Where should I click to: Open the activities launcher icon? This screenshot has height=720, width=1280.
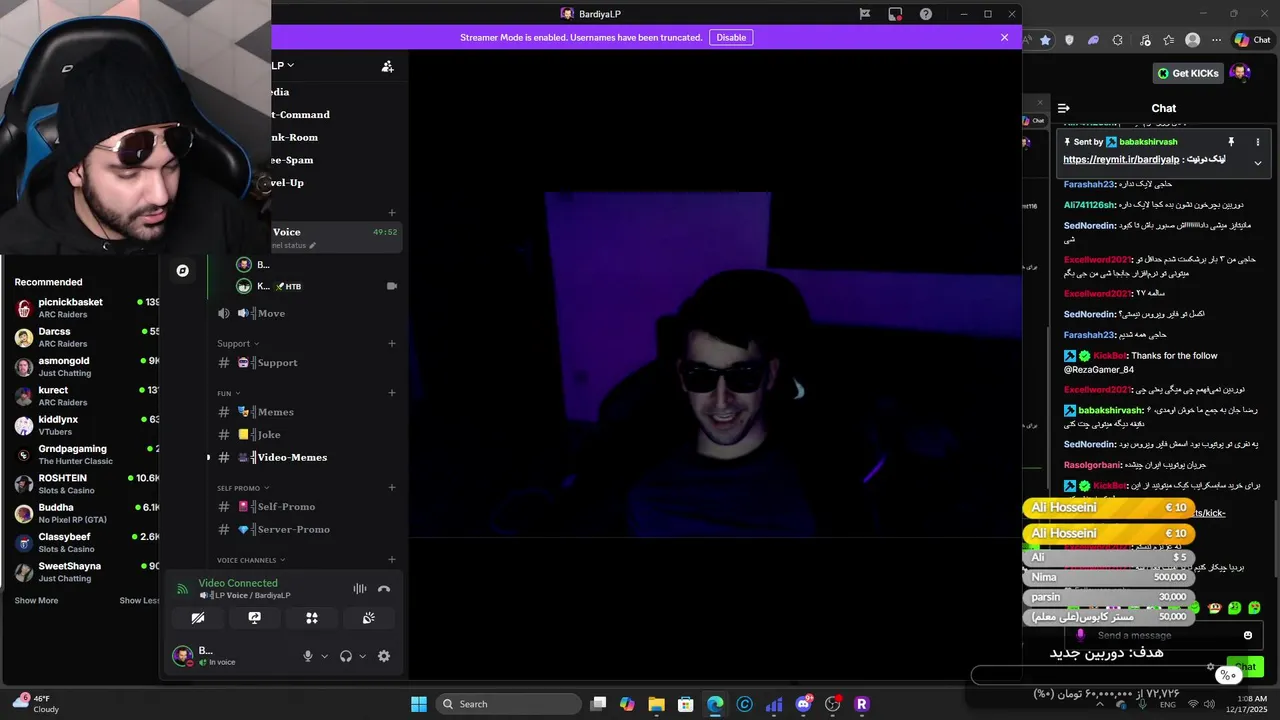coord(312,618)
